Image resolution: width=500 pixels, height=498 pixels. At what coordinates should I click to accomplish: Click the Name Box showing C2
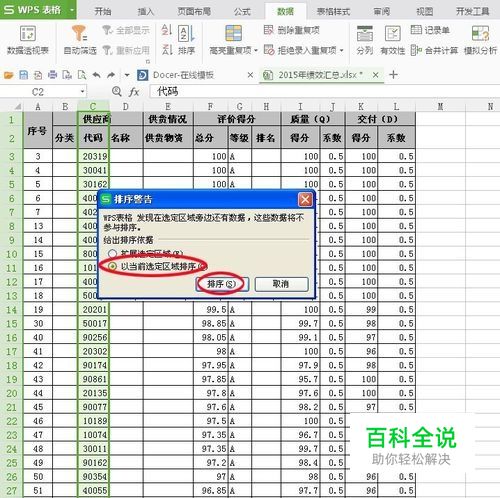[x=38, y=92]
